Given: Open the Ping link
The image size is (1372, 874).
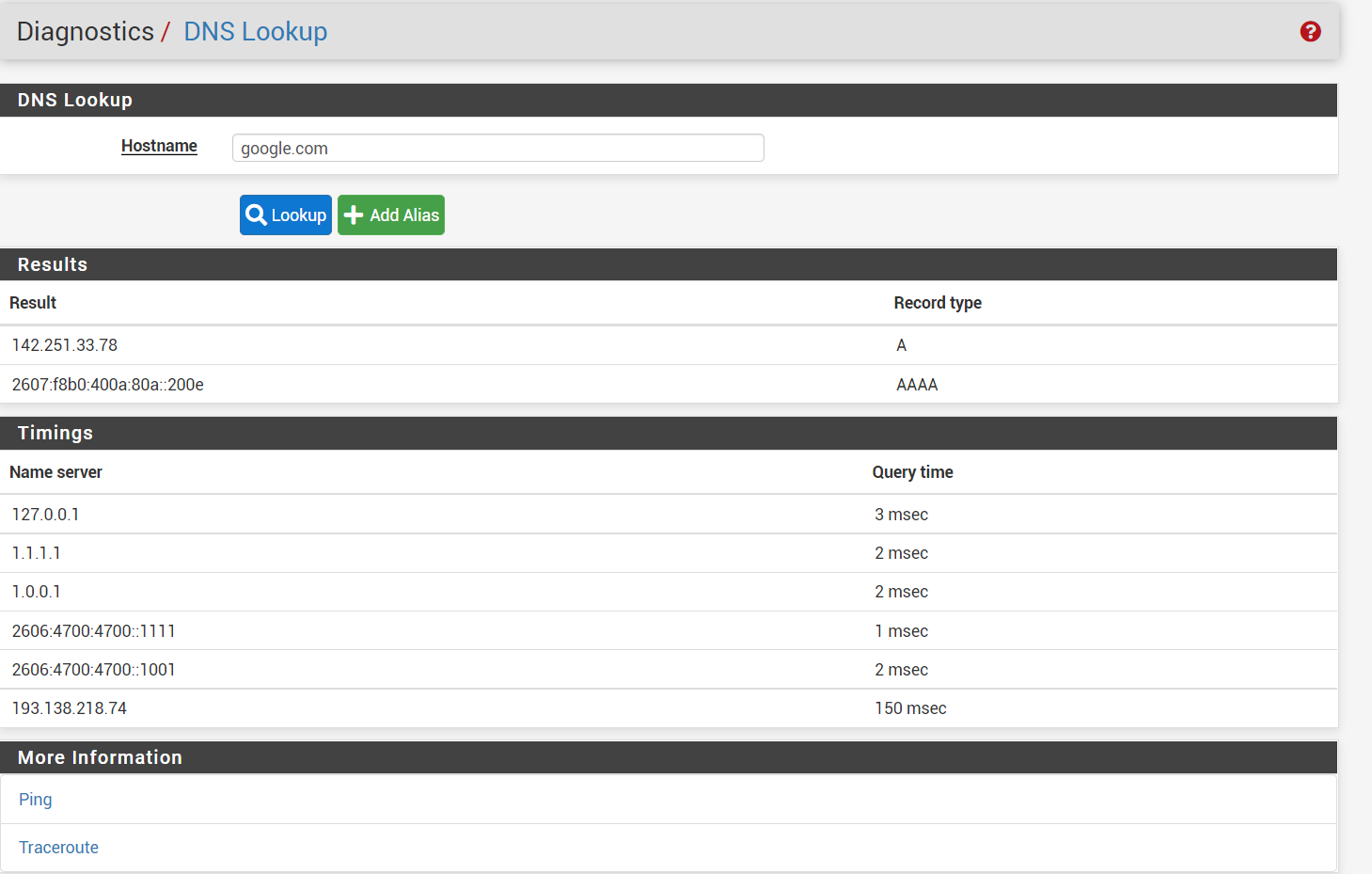Looking at the screenshot, I should point(36,800).
